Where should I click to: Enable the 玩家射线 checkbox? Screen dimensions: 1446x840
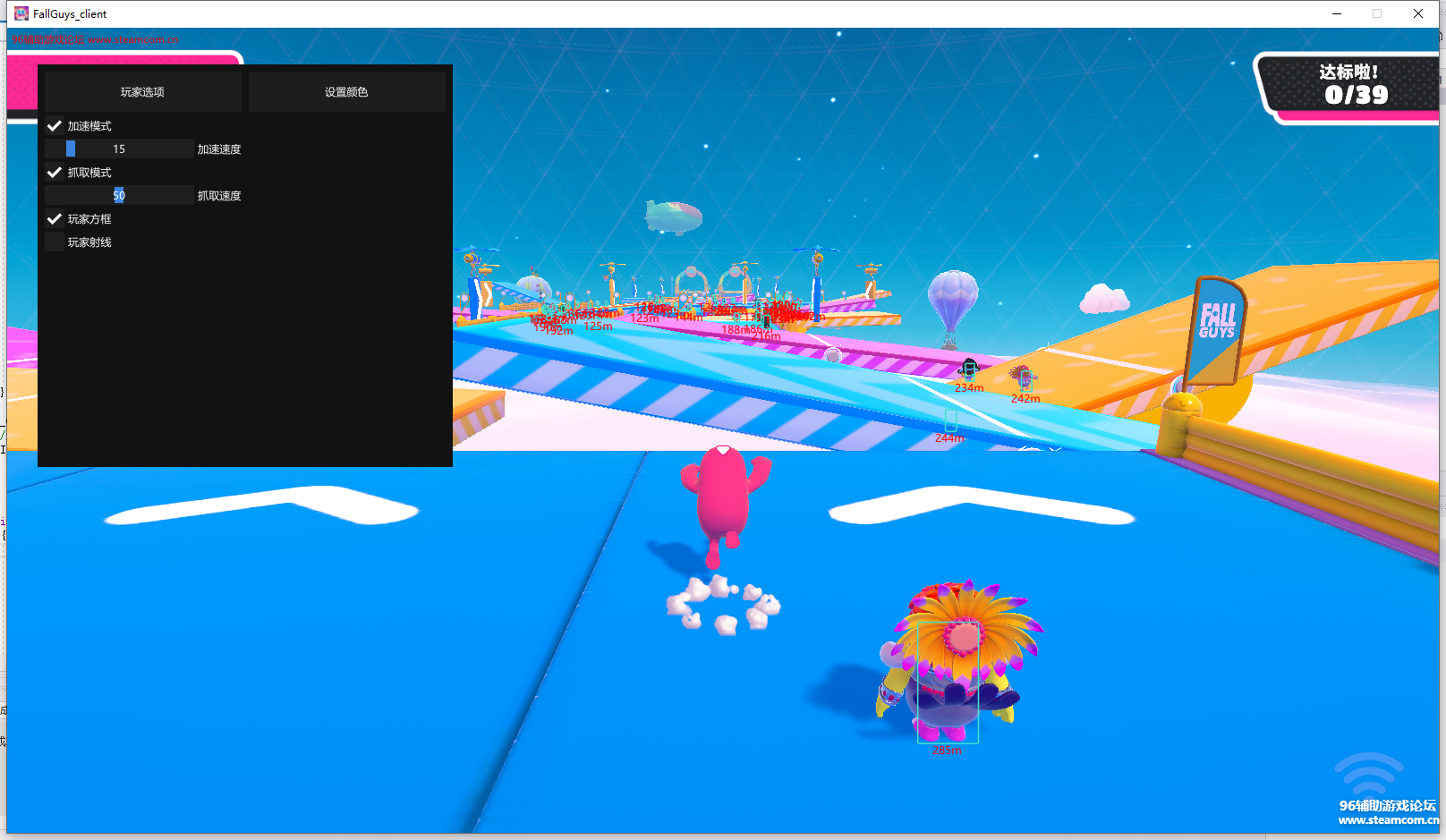click(x=55, y=242)
